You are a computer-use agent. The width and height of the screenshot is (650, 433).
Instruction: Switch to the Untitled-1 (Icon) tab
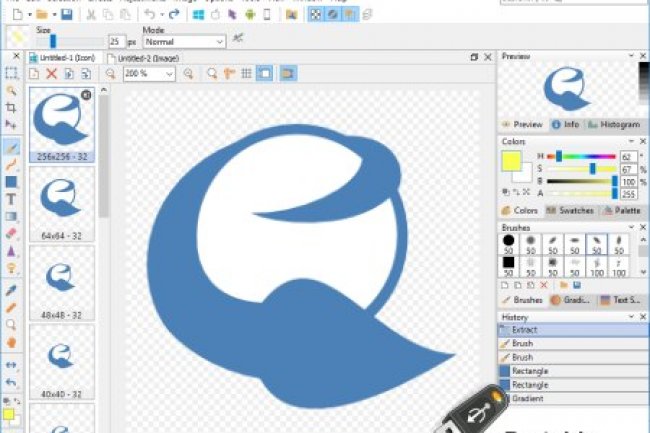coord(63,58)
